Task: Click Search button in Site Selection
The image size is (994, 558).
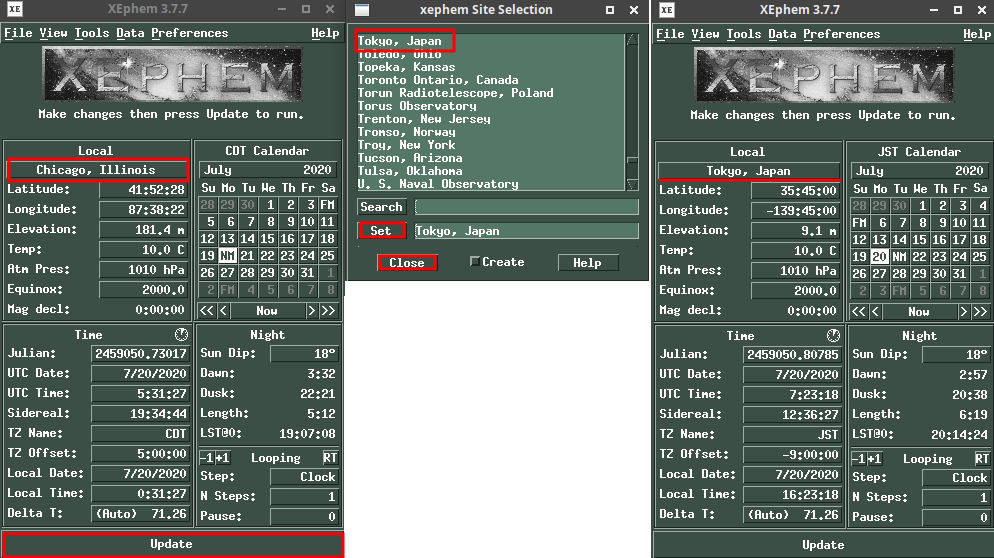Action: (382, 207)
